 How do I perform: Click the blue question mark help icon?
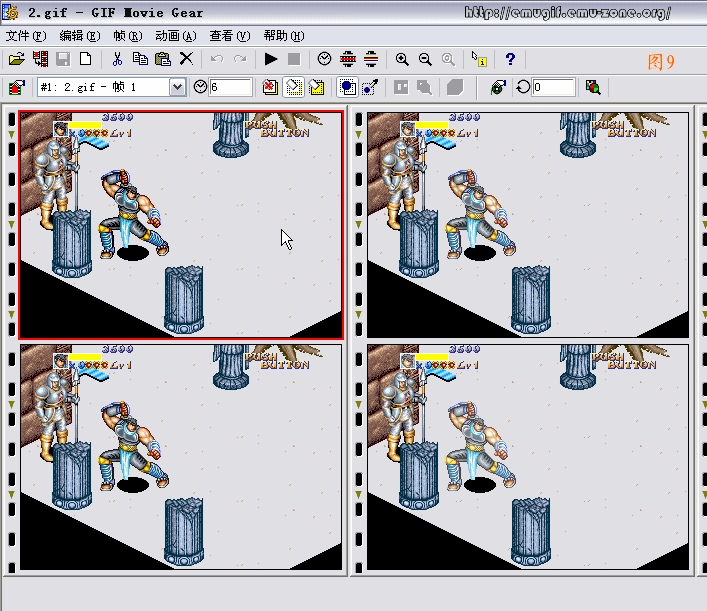click(x=510, y=59)
